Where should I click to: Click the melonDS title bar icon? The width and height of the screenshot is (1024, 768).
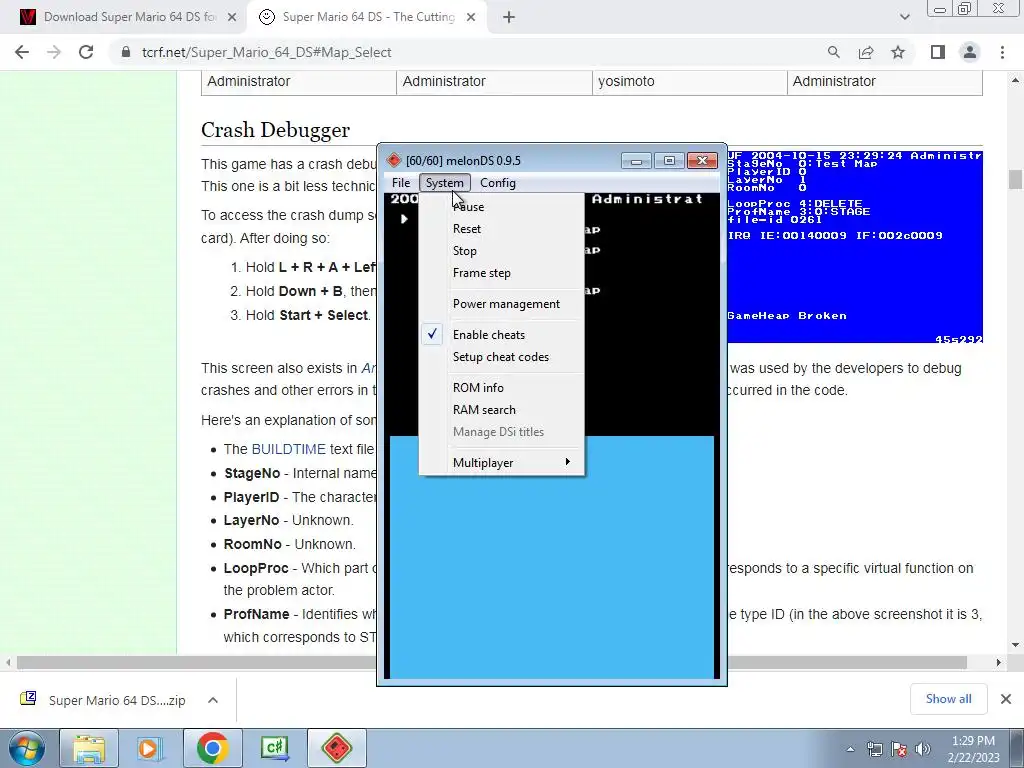[394, 160]
